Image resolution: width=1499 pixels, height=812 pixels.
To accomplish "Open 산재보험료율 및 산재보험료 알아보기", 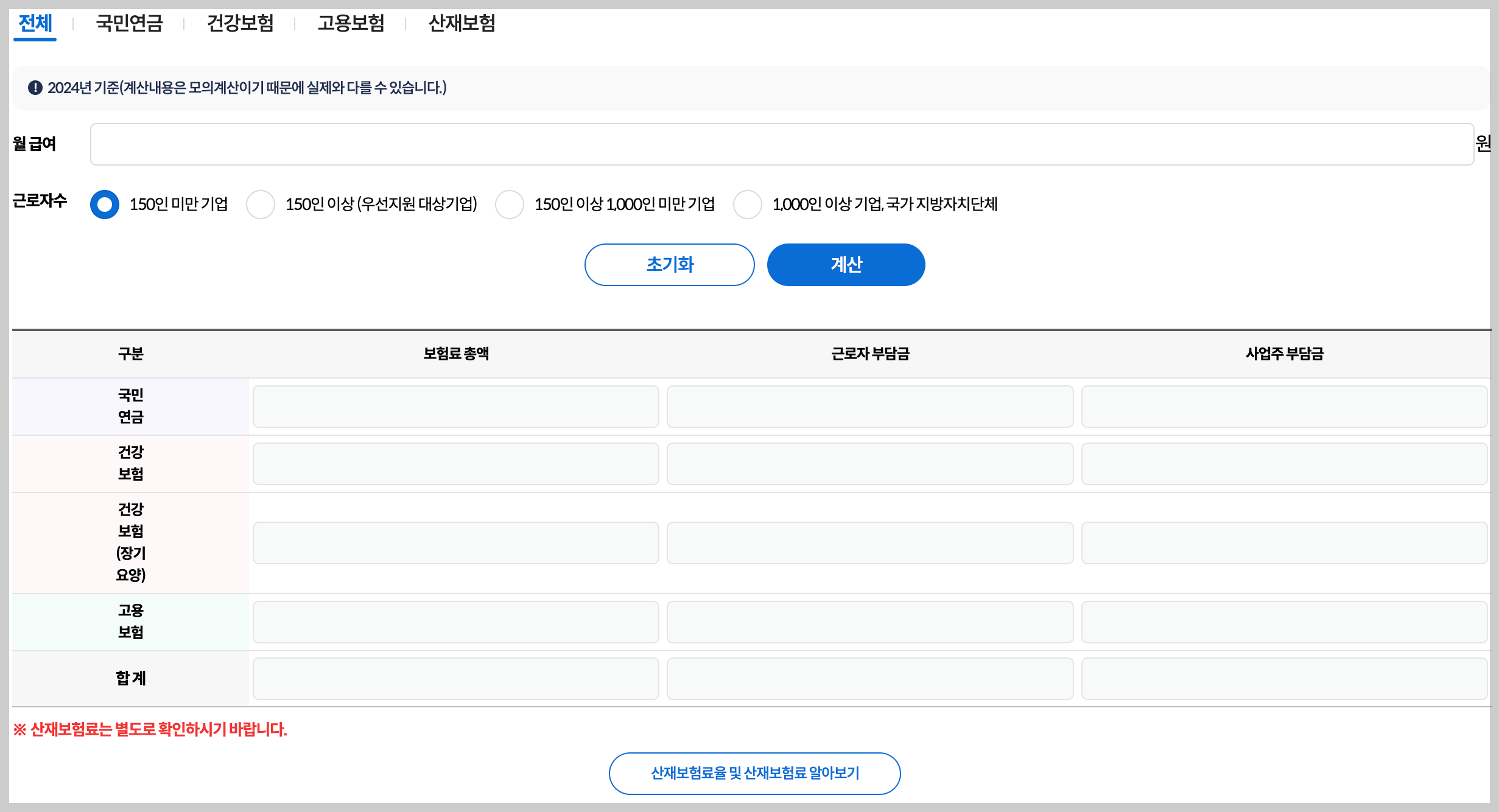I will [755, 773].
